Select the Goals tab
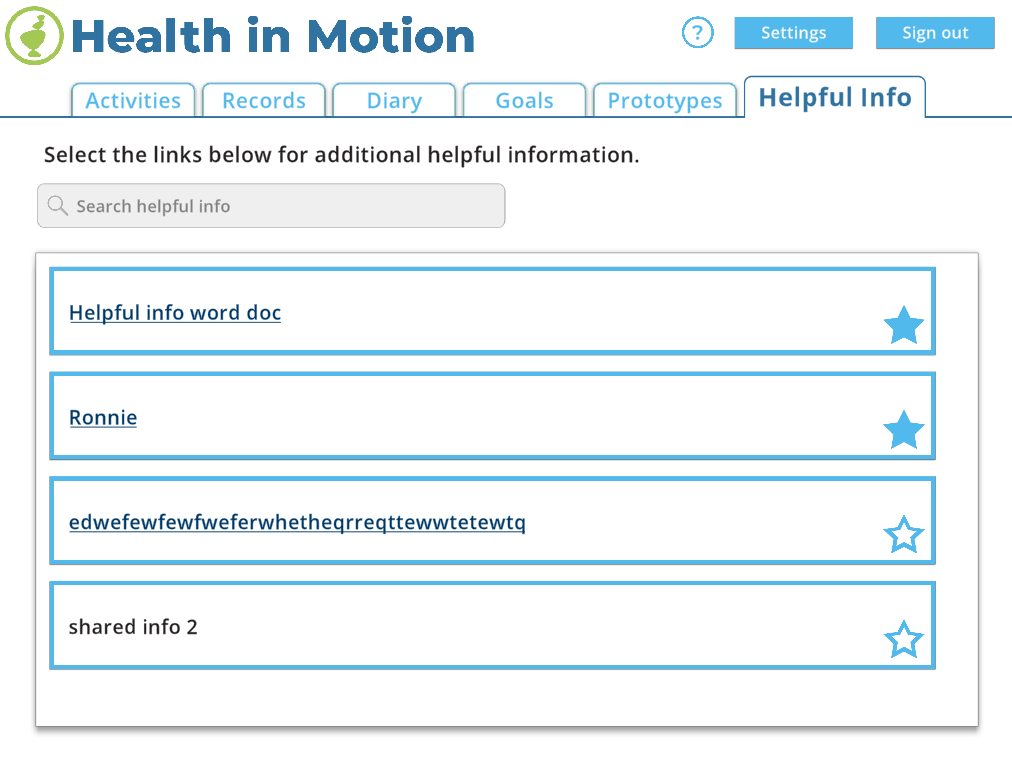The image size is (1012, 761). (x=524, y=101)
